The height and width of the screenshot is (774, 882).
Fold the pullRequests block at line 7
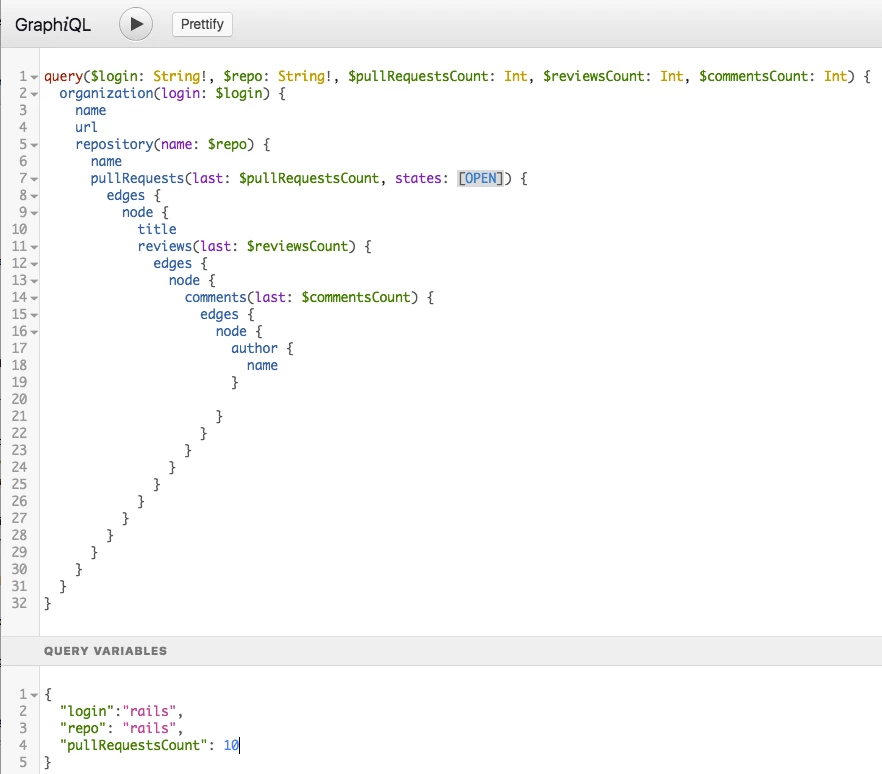pyautogui.click(x=34, y=179)
